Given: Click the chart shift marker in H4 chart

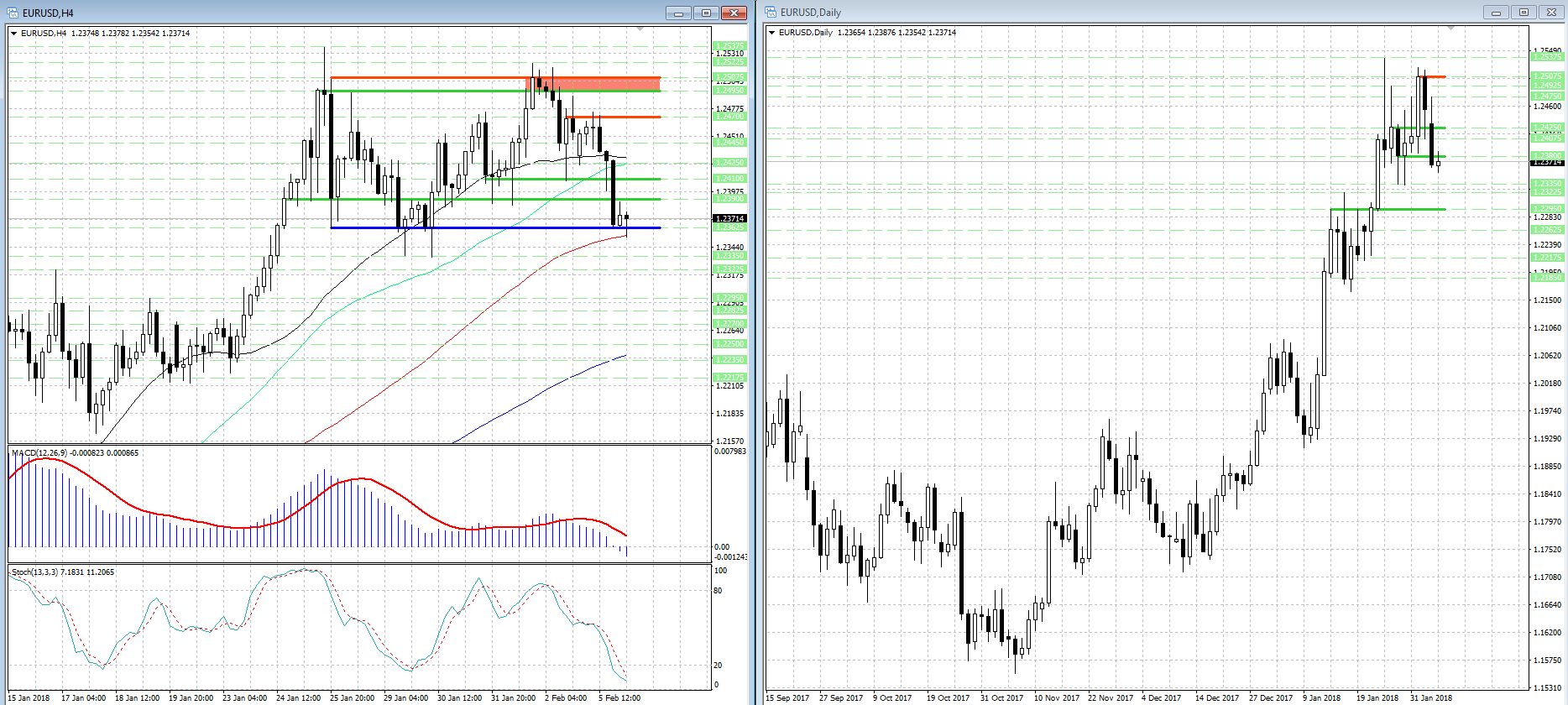Looking at the screenshot, I should 640,29.
